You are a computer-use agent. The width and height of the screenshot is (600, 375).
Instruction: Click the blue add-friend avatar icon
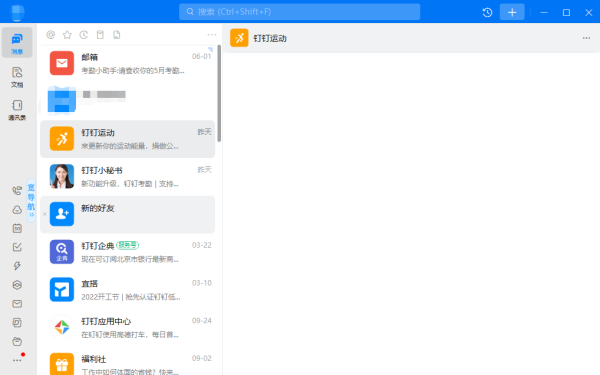[62, 214]
